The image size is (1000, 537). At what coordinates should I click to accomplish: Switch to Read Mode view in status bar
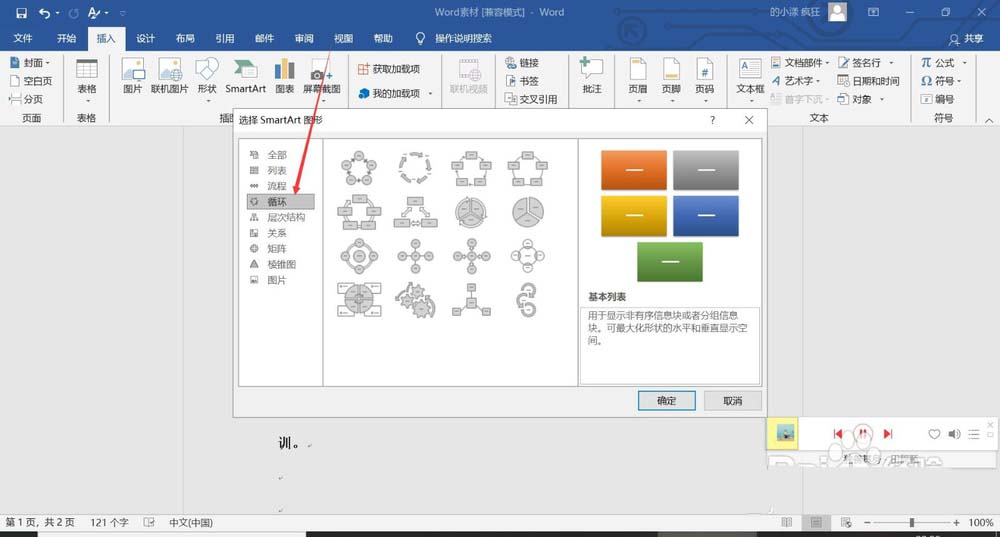point(787,522)
